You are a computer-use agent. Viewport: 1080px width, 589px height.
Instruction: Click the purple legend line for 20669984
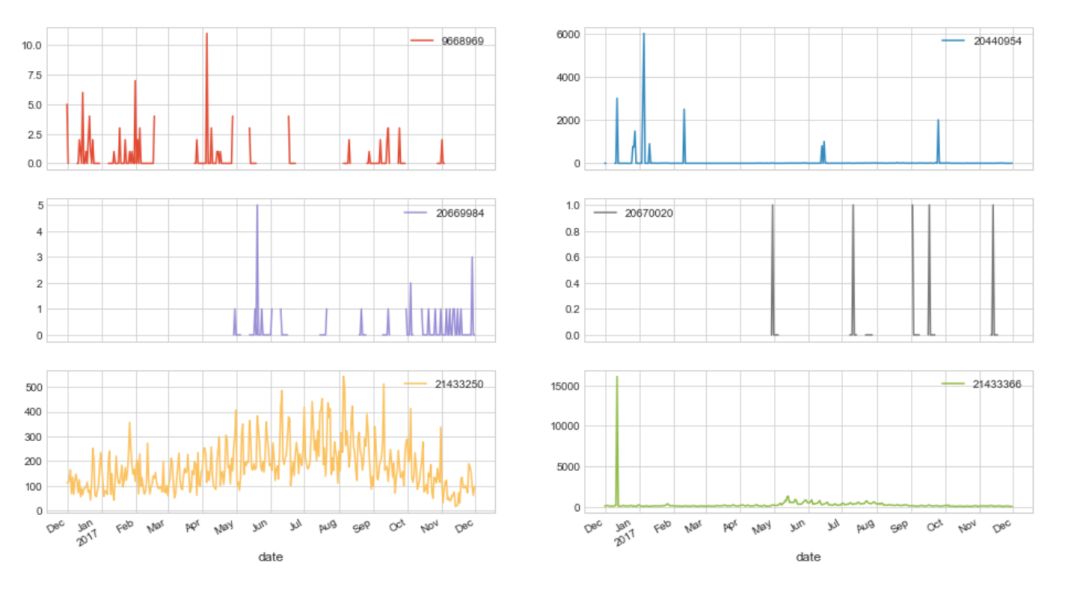[416, 213]
